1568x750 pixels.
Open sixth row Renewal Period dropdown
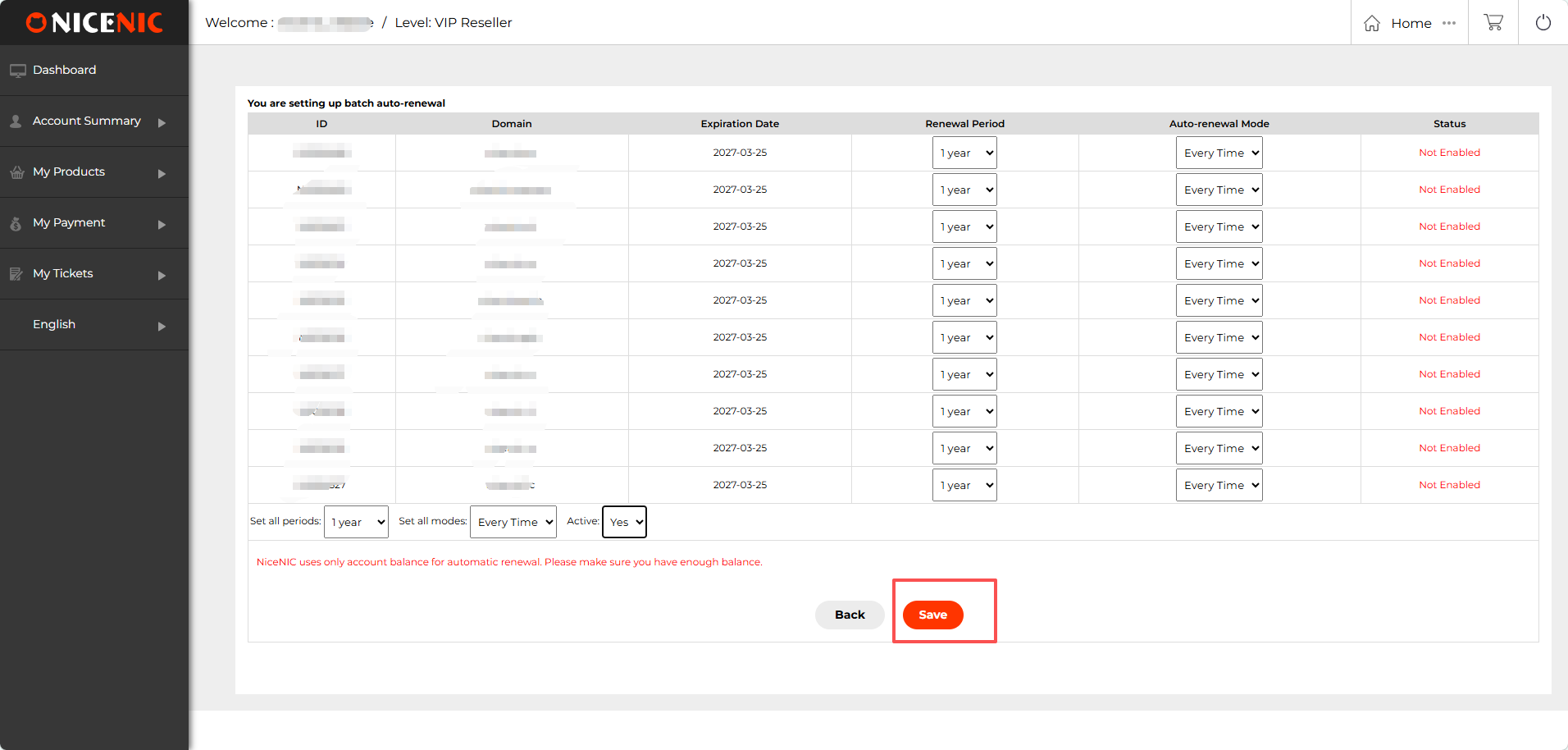click(964, 337)
